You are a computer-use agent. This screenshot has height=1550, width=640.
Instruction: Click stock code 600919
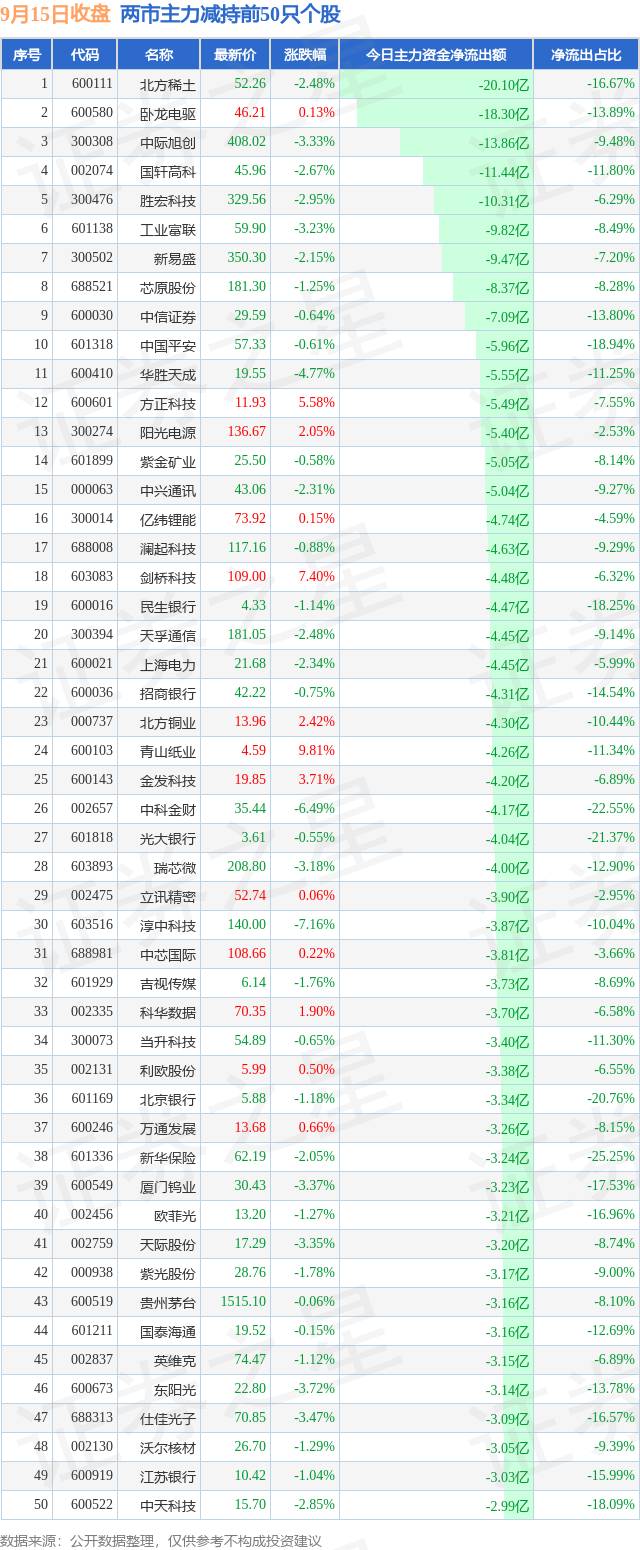(92, 1475)
